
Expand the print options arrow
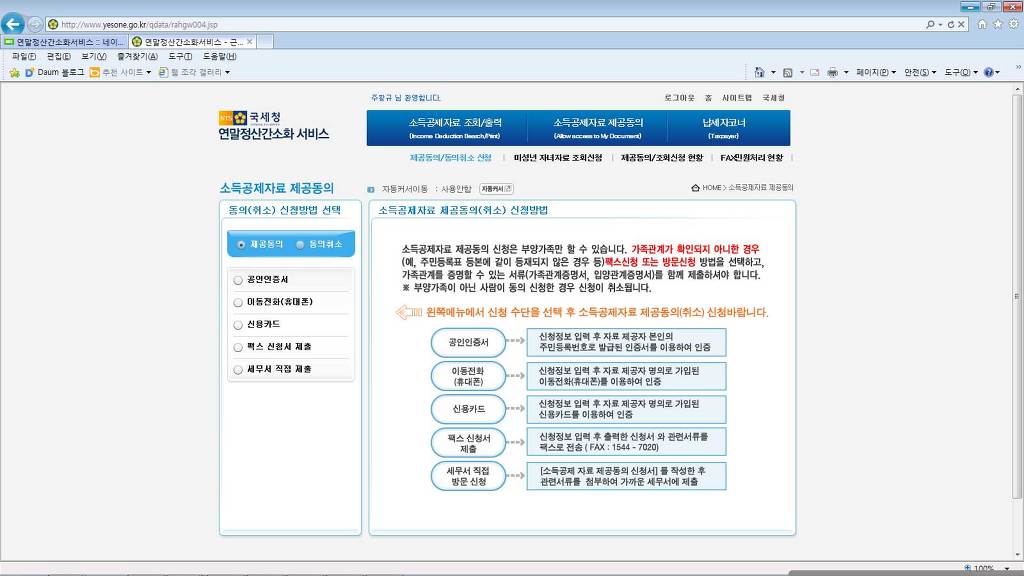coord(846,72)
